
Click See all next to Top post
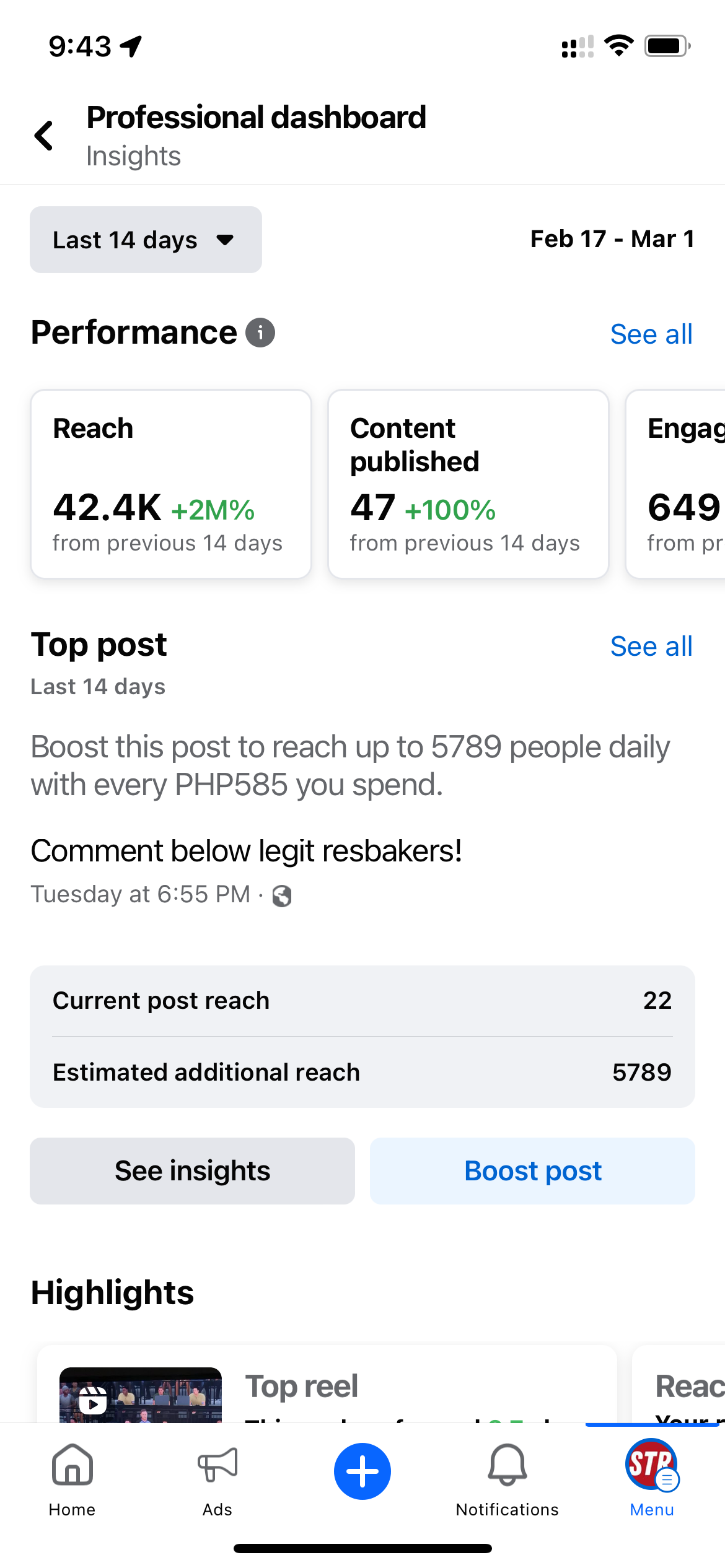pyautogui.click(x=651, y=647)
